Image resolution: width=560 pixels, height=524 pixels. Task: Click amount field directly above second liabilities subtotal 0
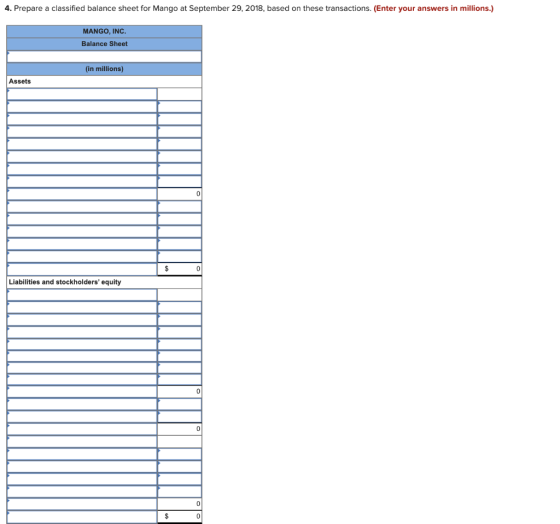click(x=179, y=416)
